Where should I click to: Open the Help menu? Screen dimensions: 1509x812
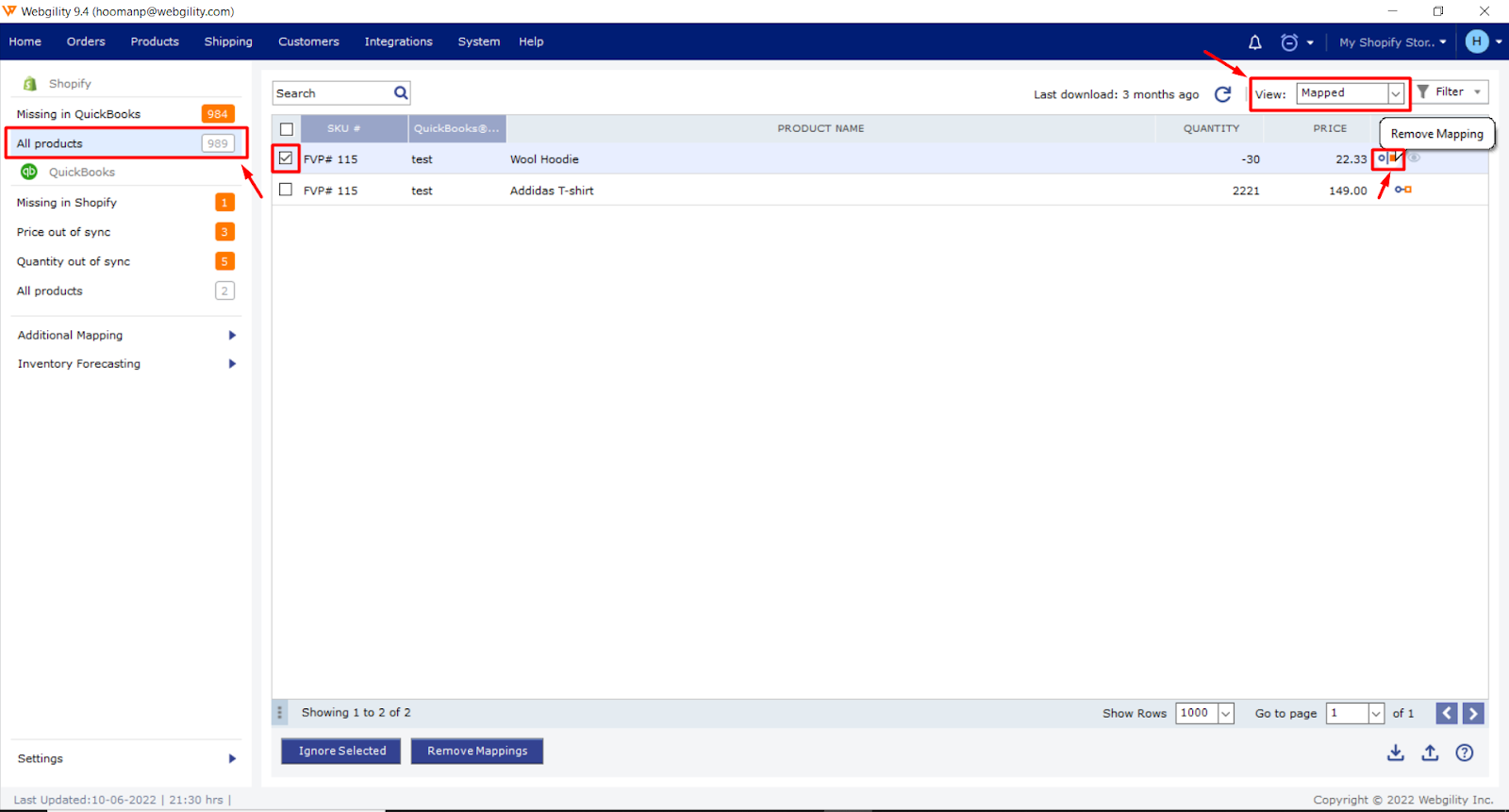[531, 41]
